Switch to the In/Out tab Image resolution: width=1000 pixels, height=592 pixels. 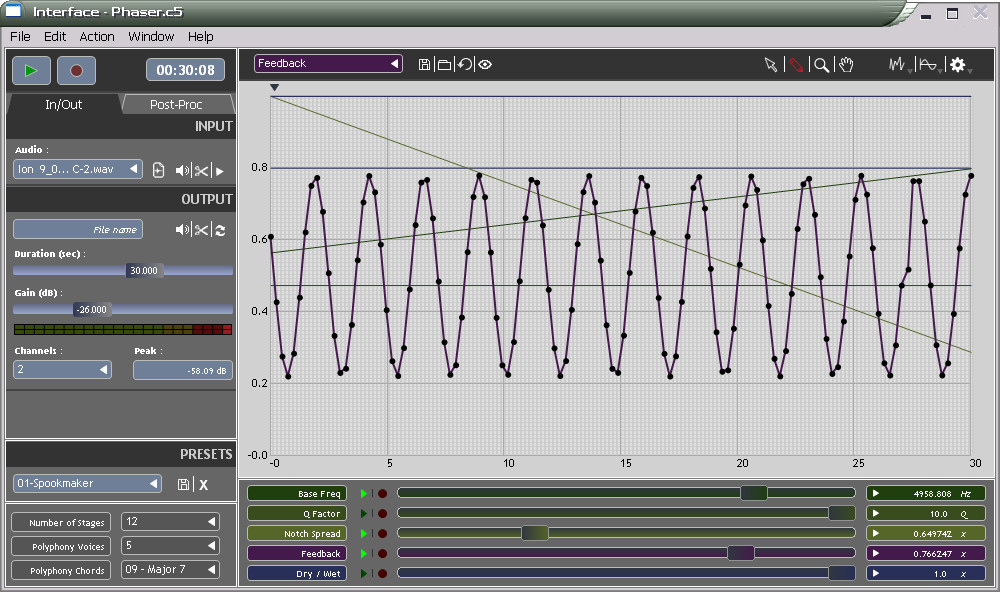click(x=64, y=105)
